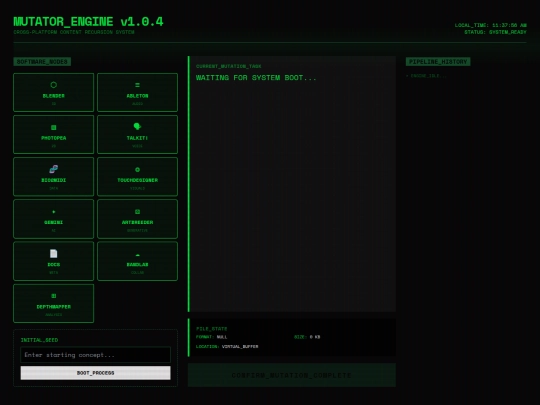The image size is (540, 405).
Task: Select the Blender 3D node icon
Action: (x=53, y=85)
